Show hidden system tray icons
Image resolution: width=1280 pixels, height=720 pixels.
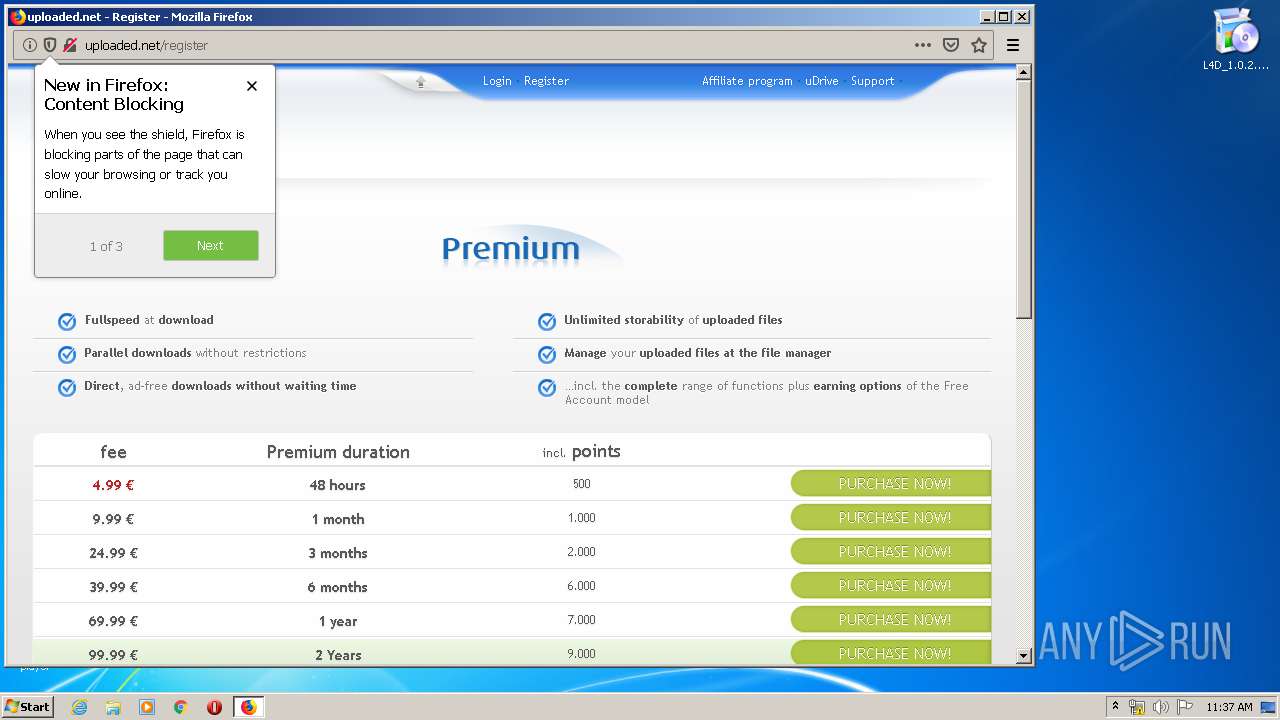1115,706
